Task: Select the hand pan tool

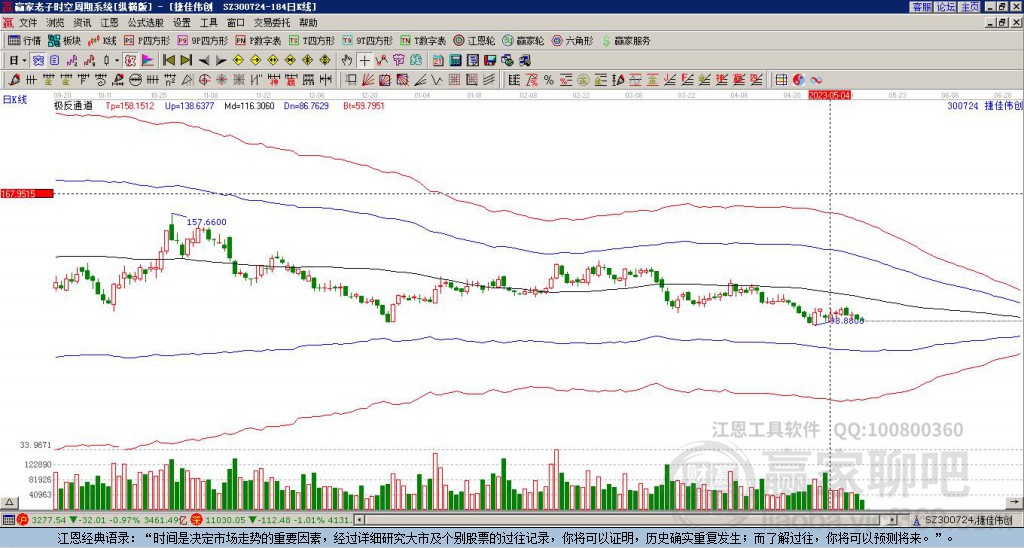Action: pyautogui.click(x=347, y=60)
